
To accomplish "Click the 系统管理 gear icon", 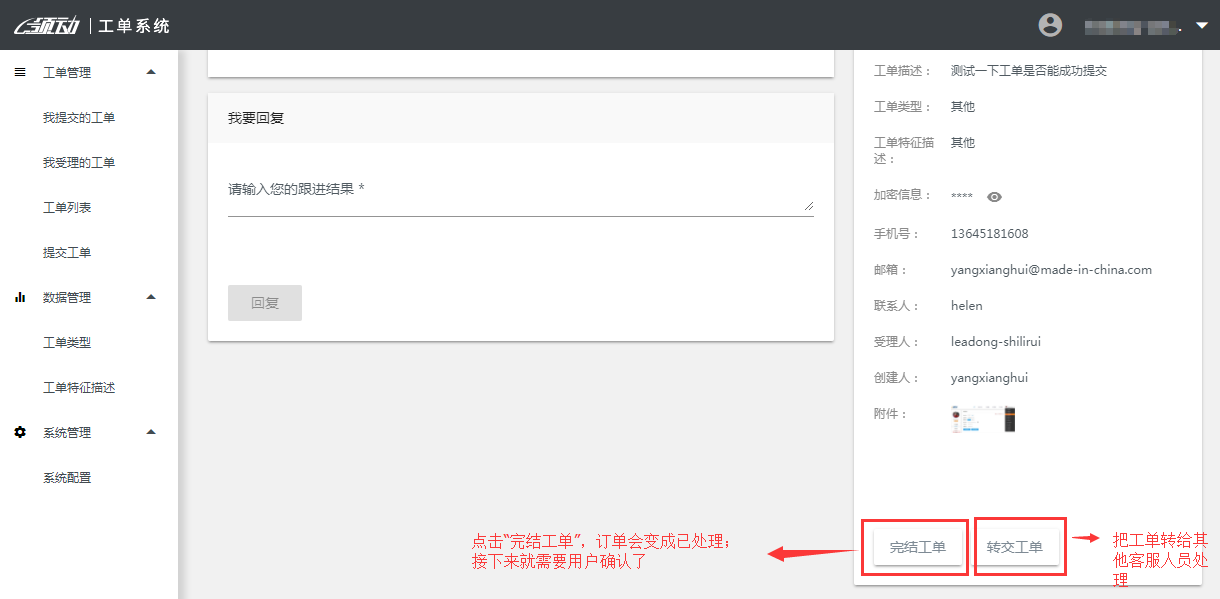I will point(20,432).
